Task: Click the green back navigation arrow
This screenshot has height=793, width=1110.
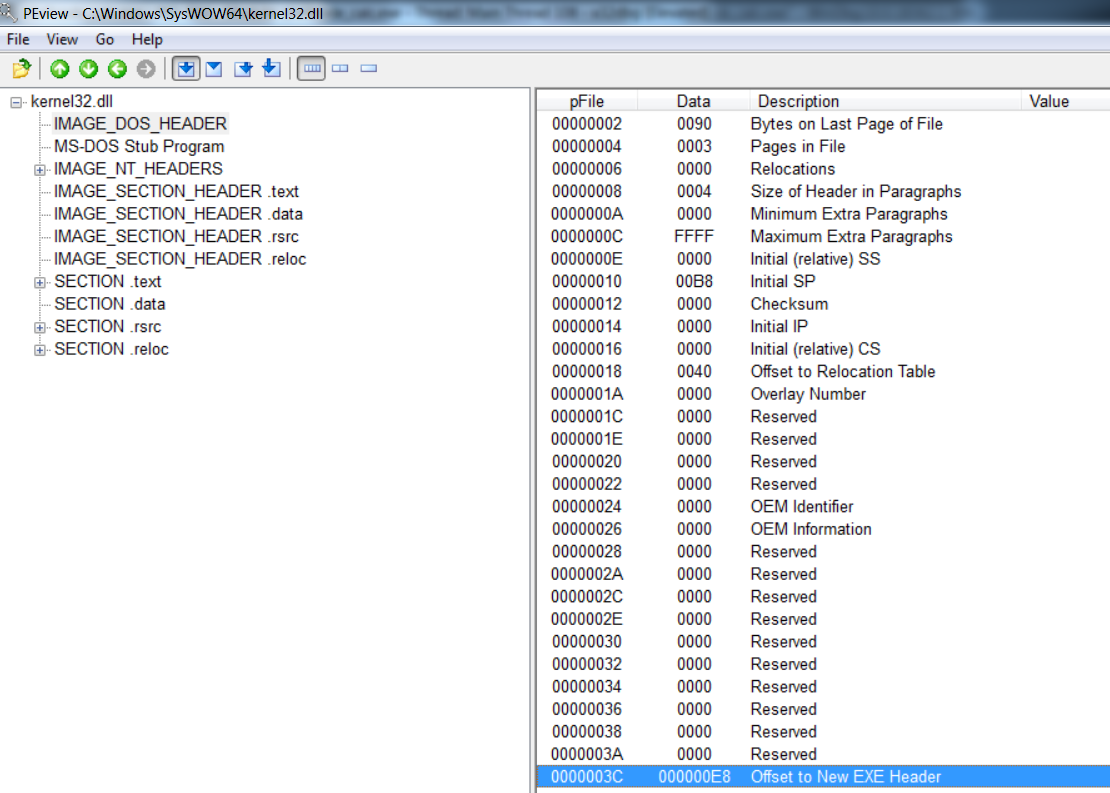Action: (115, 68)
